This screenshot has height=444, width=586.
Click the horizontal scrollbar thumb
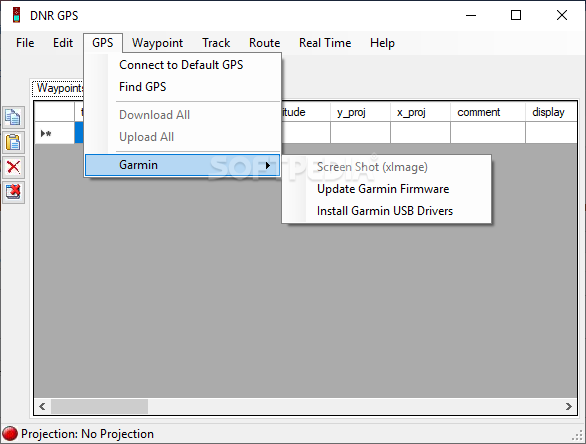click(99, 406)
